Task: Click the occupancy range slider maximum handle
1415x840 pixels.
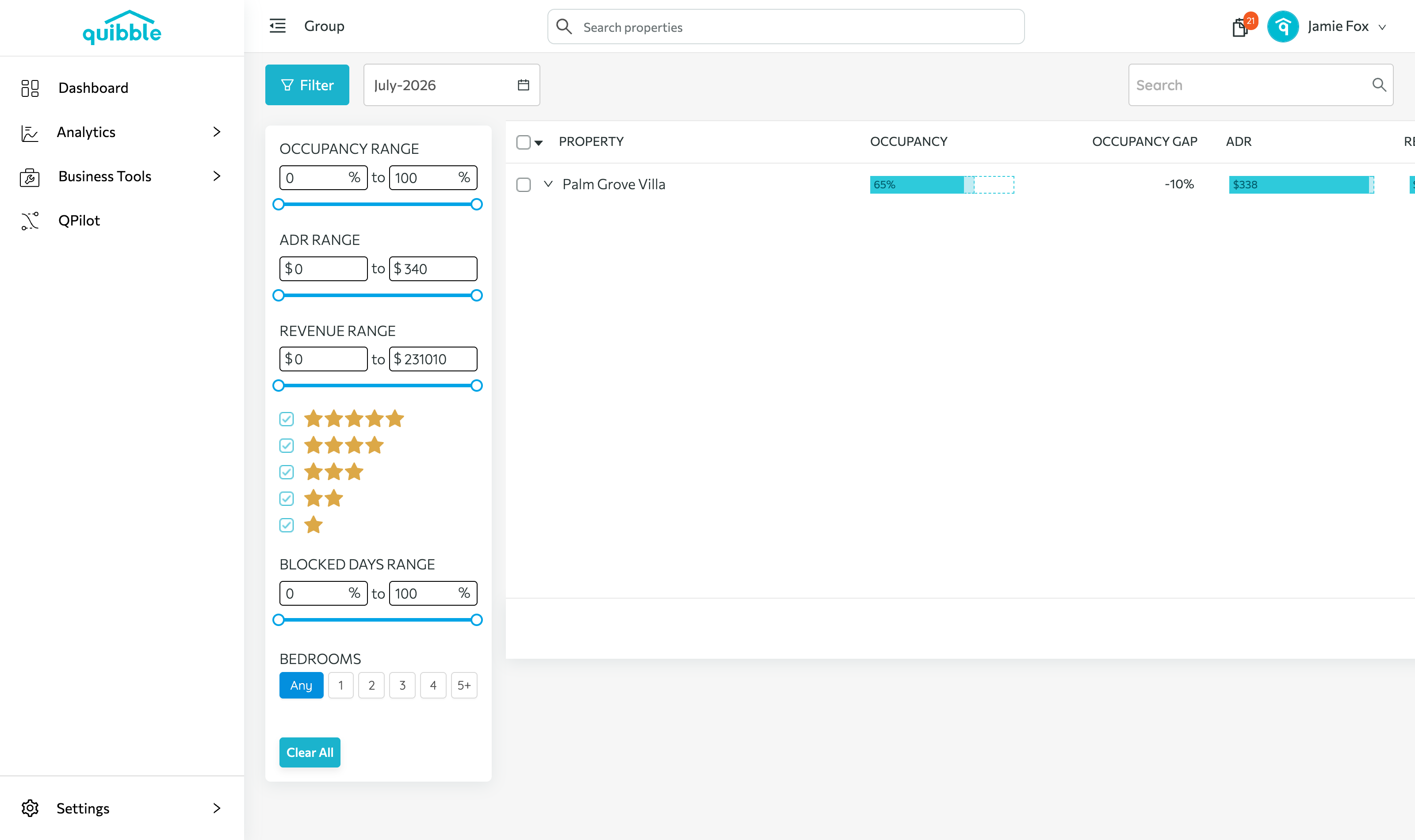Action: coord(477,204)
